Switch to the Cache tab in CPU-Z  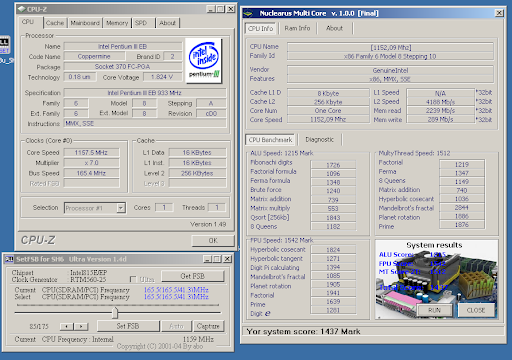(x=55, y=23)
